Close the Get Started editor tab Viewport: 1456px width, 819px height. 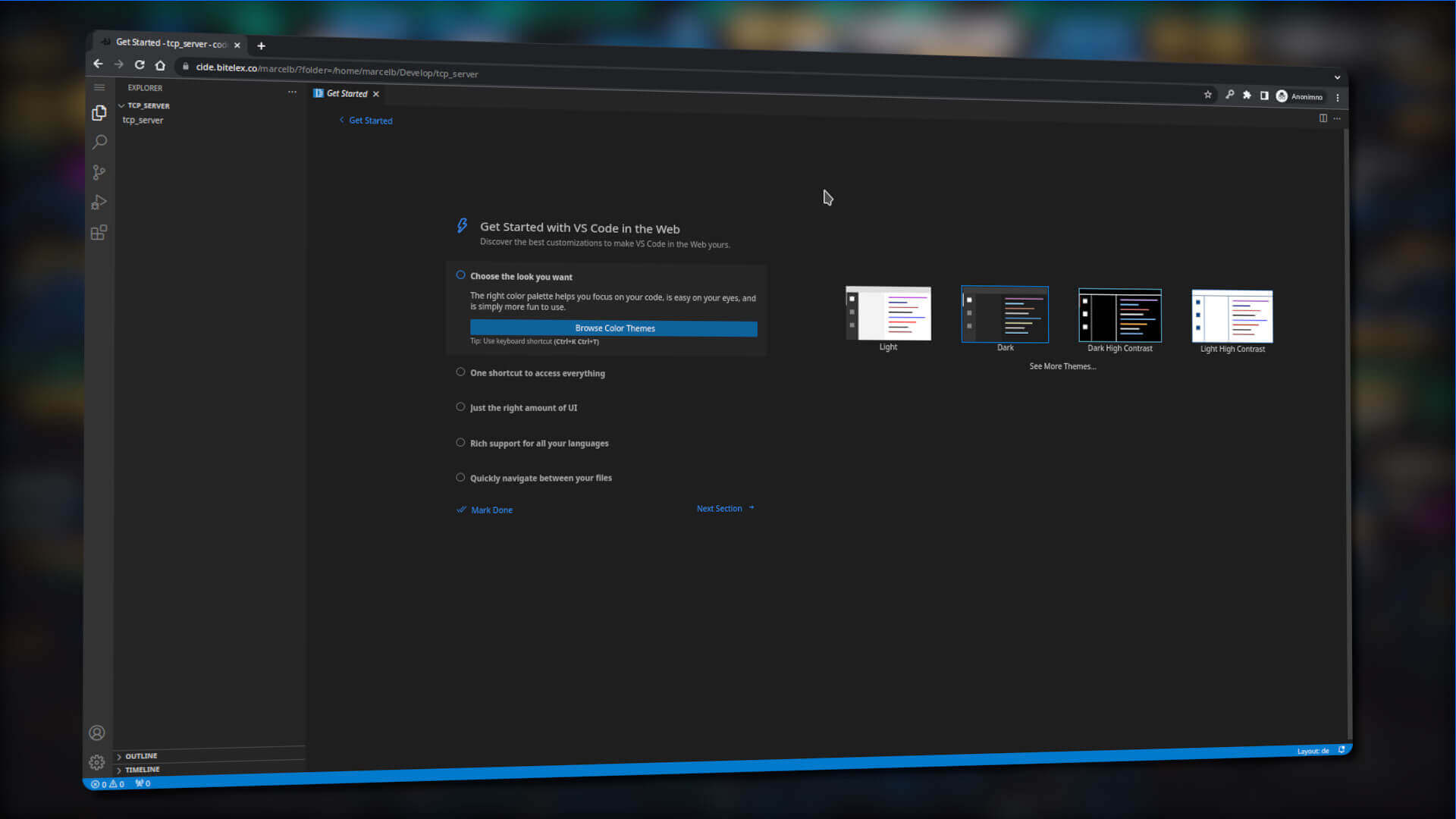point(375,94)
